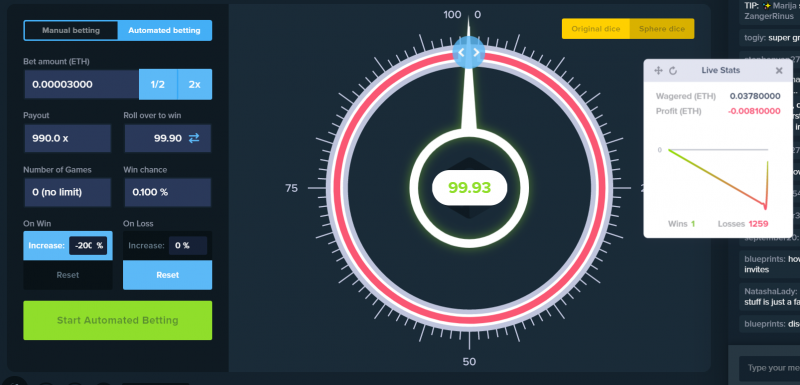The image size is (800, 385).
Task: Edit the Number of Games field
Action: click(67, 192)
